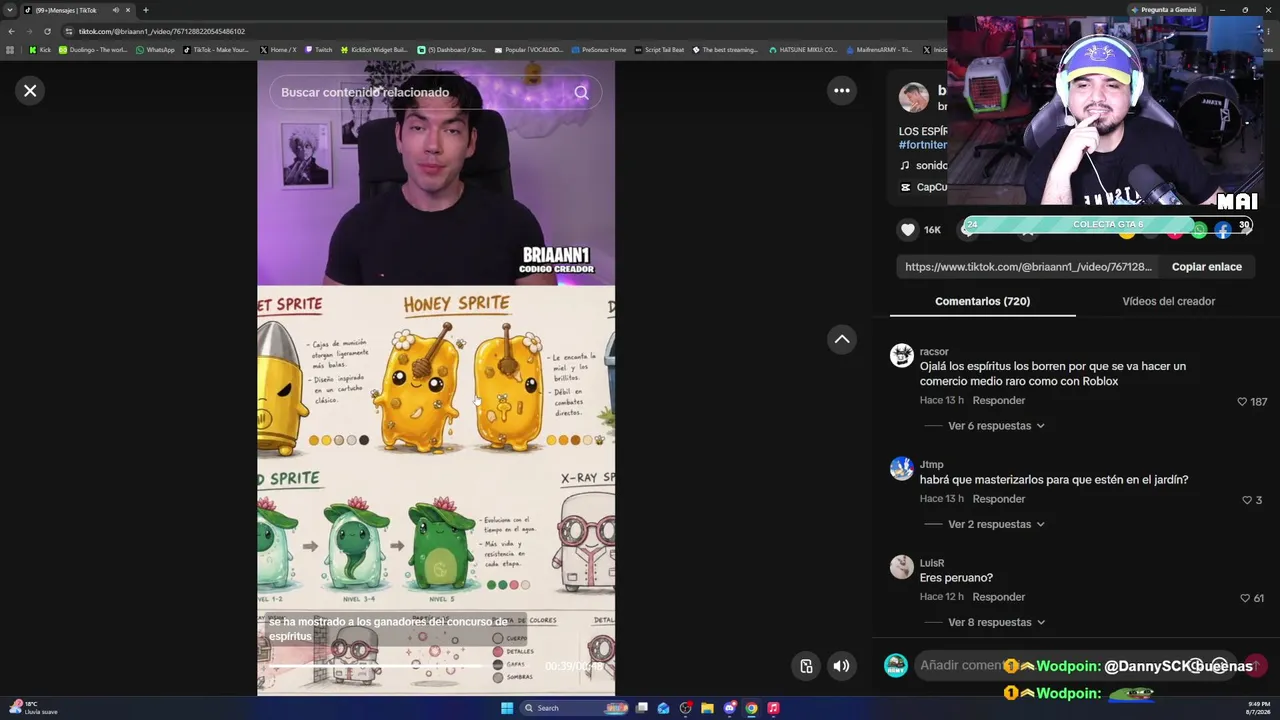Like the video with the heart icon
This screenshot has height=720, width=1280.
pos(908,230)
